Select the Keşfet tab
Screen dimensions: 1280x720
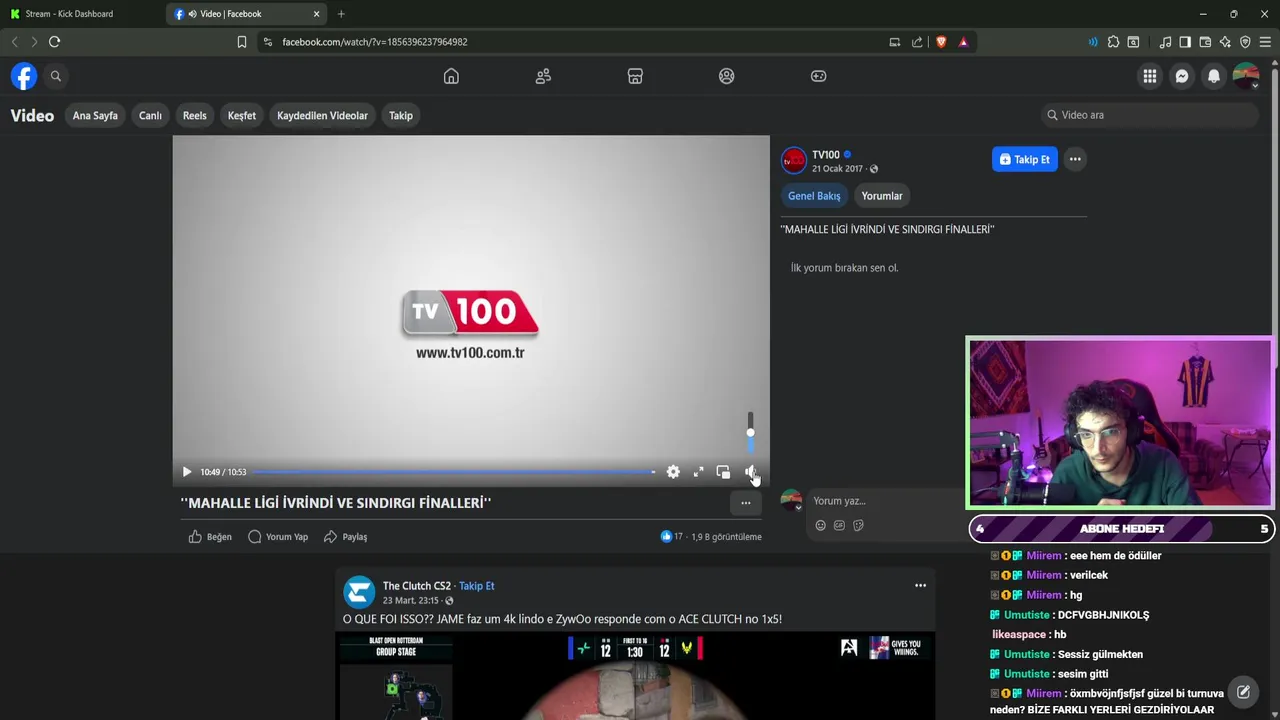tap(242, 115)
